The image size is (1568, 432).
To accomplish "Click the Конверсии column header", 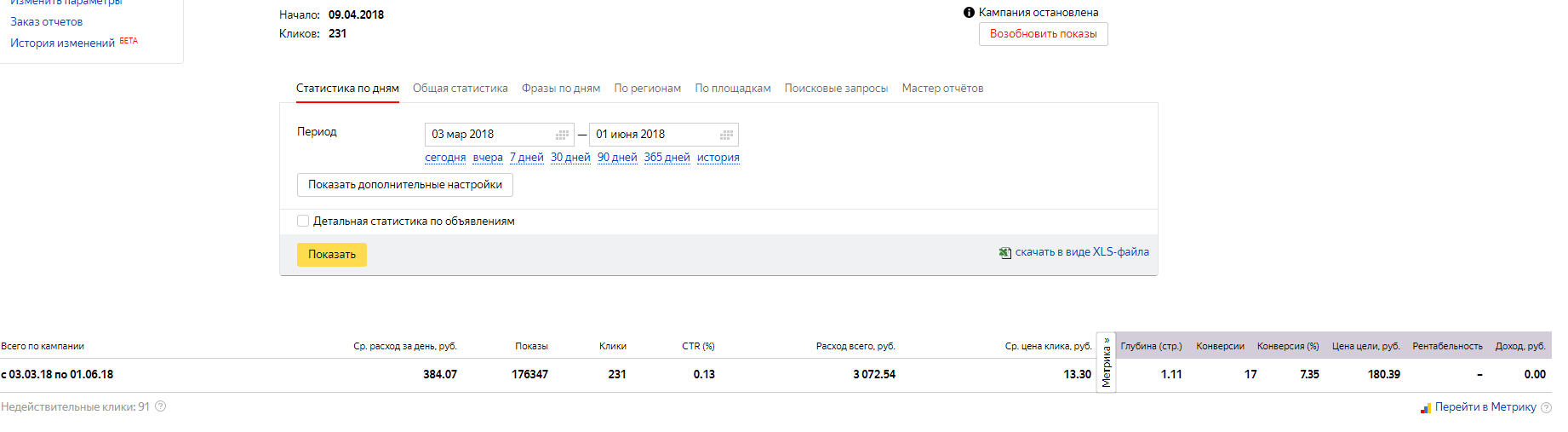I will coord(1220,346).
